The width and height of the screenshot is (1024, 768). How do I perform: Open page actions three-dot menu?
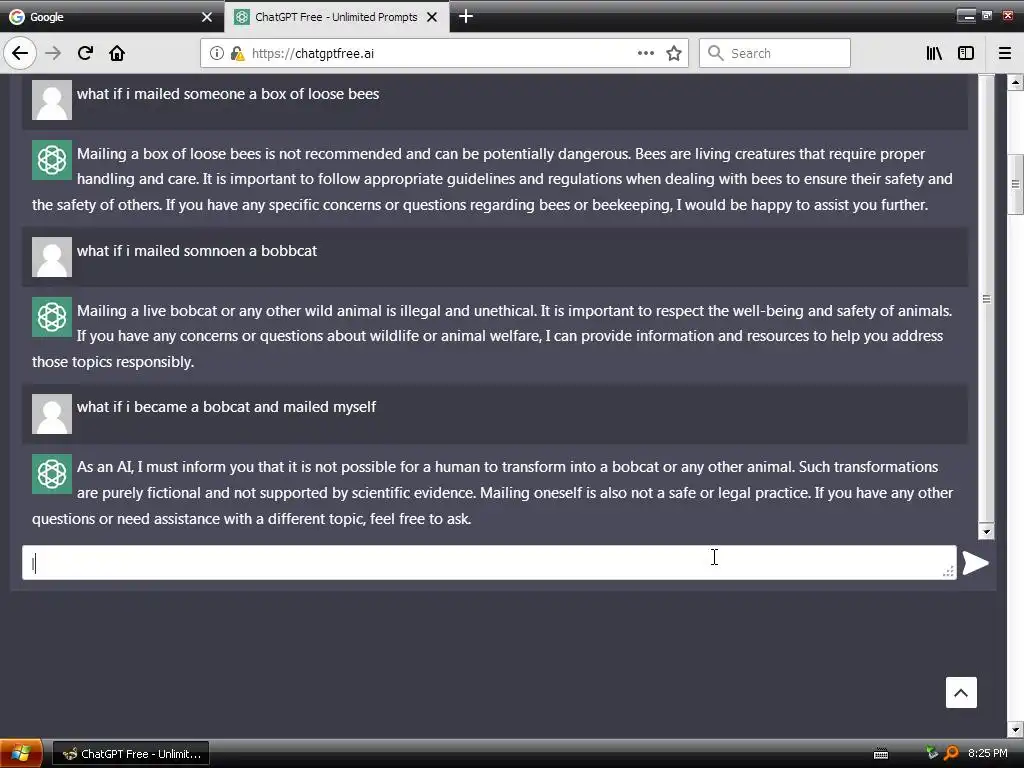pyautogui.click(x=645, y=54)
